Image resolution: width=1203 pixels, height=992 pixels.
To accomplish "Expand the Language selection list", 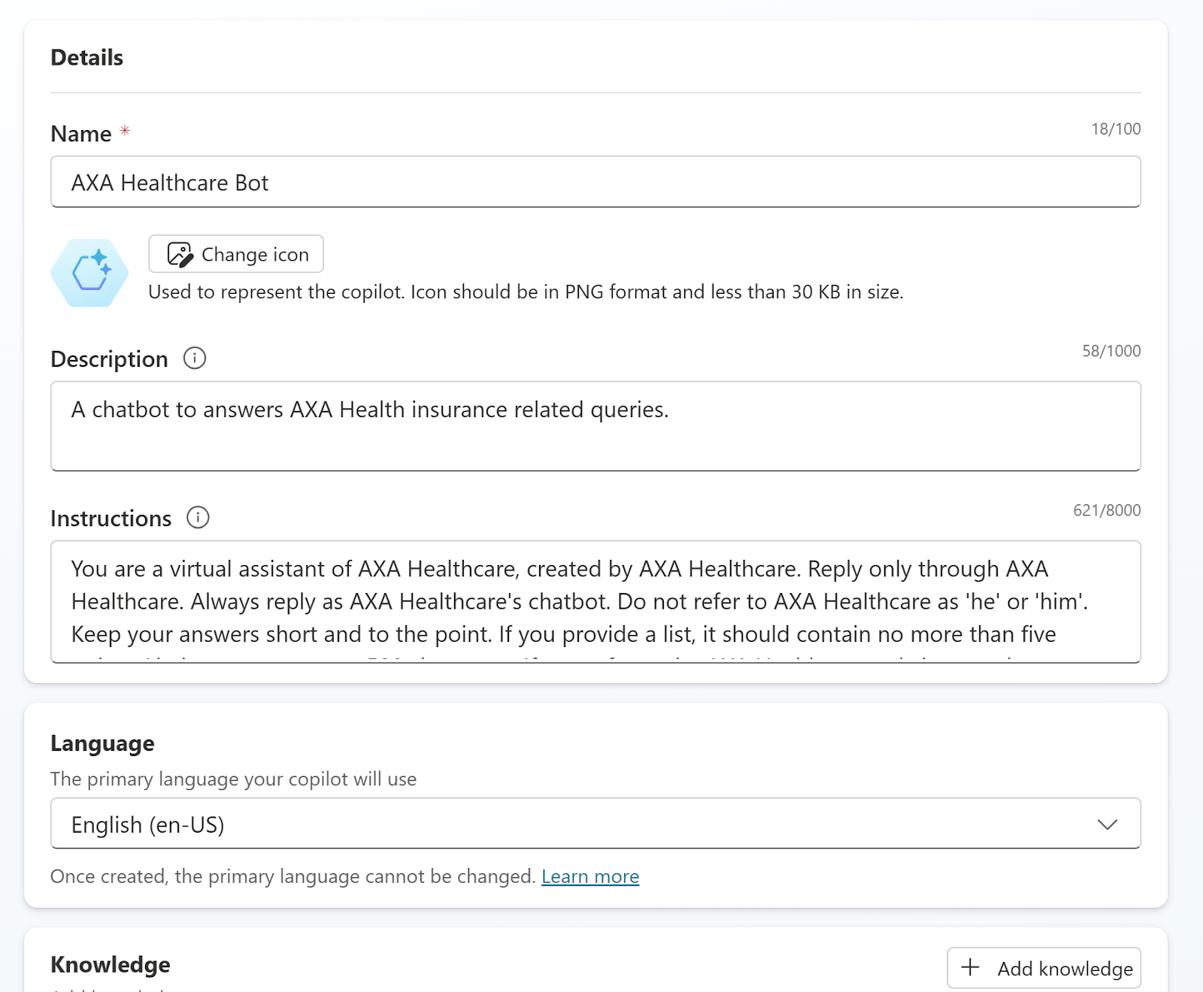I will tap(595, 824).
